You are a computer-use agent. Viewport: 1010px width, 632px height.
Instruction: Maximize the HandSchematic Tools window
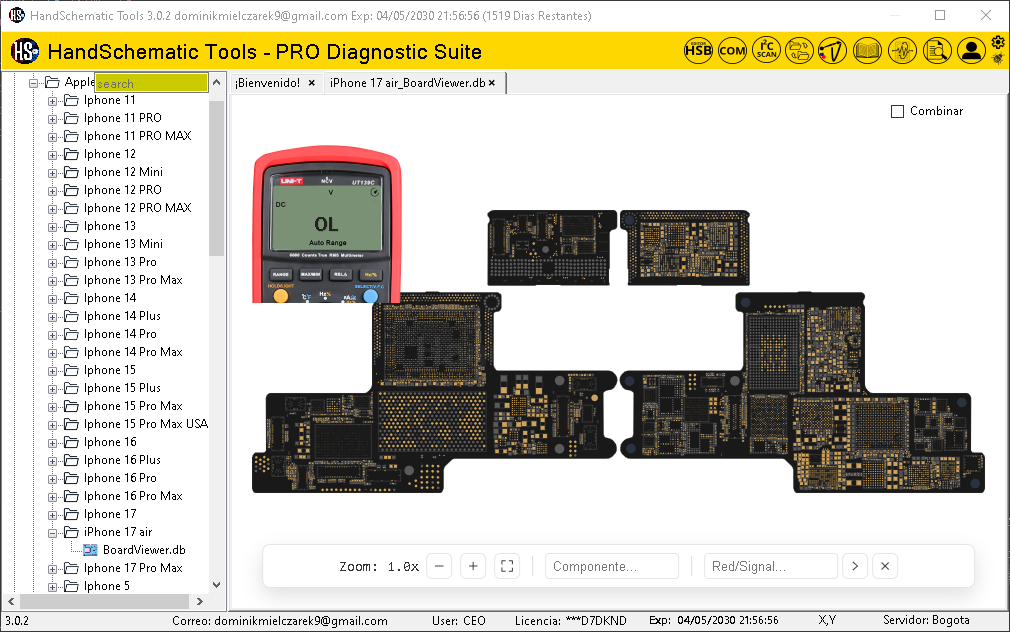940,15
